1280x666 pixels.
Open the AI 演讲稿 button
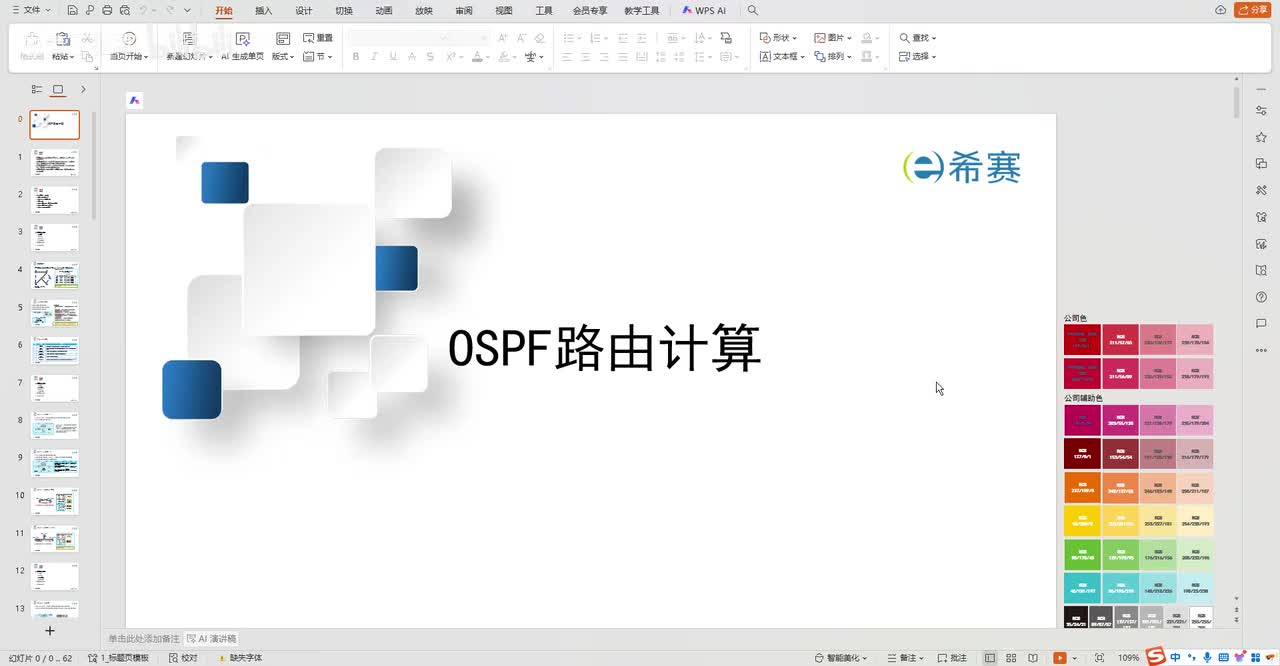tap(212, 638)
